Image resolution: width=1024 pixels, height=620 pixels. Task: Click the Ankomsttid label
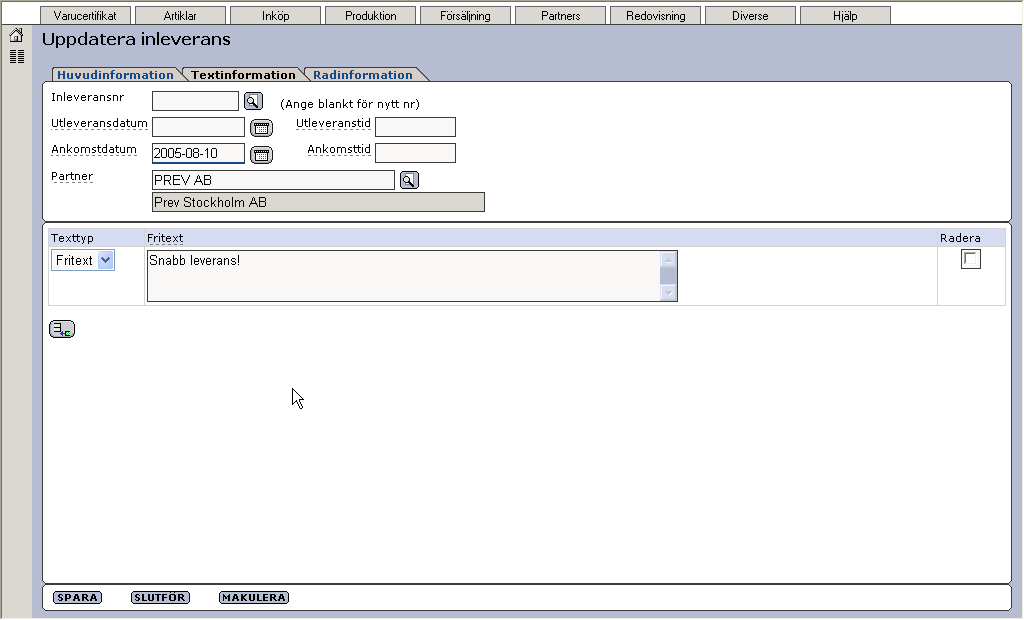click(x=339, y=150)
